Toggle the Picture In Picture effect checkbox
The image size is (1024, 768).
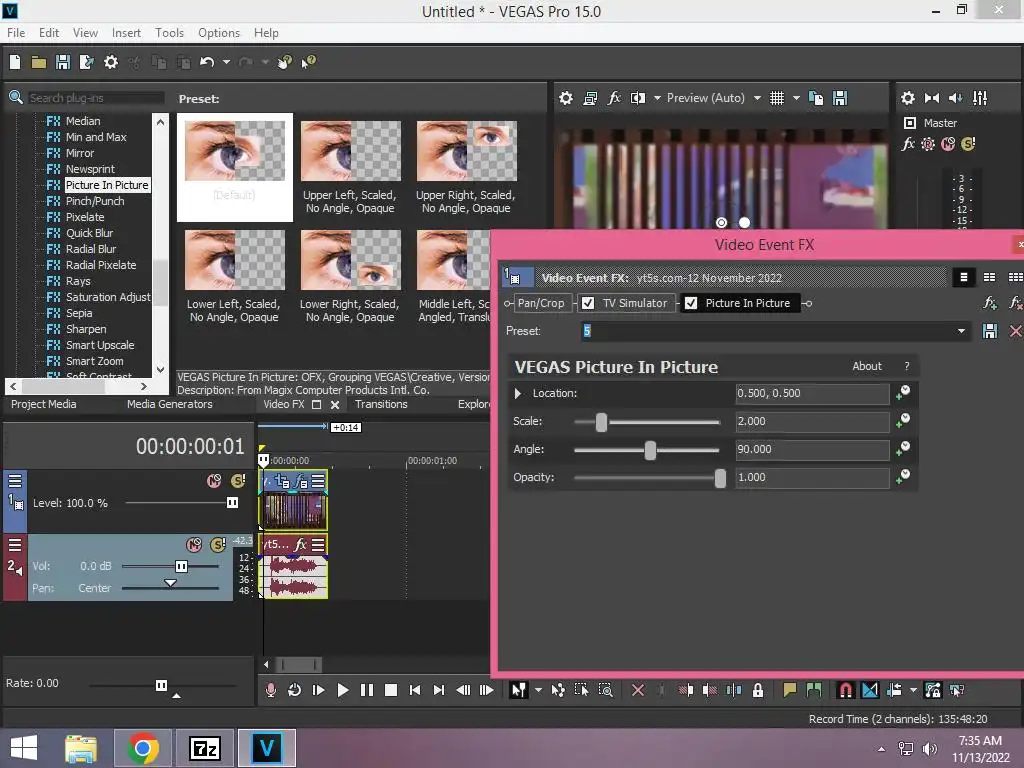[691, 303]
